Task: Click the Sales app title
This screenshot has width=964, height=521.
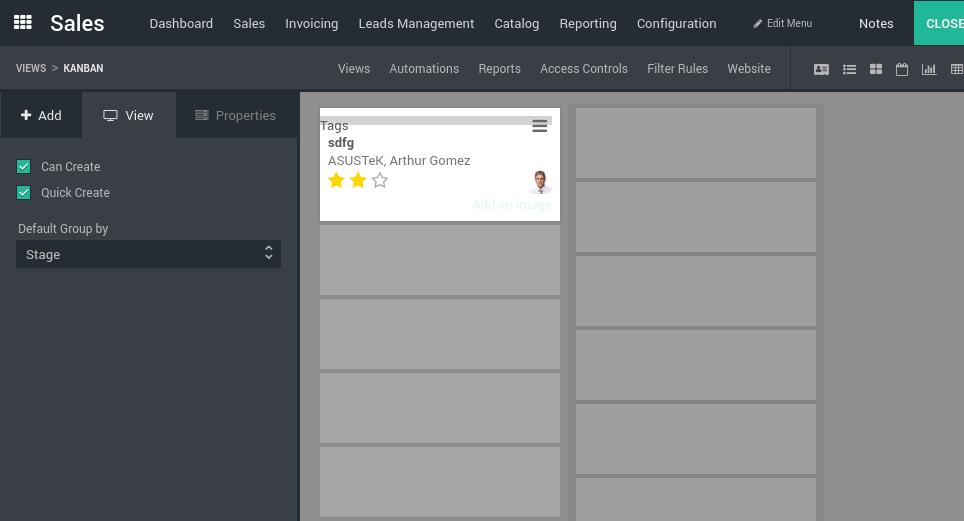Action: (x=77, y=23)
